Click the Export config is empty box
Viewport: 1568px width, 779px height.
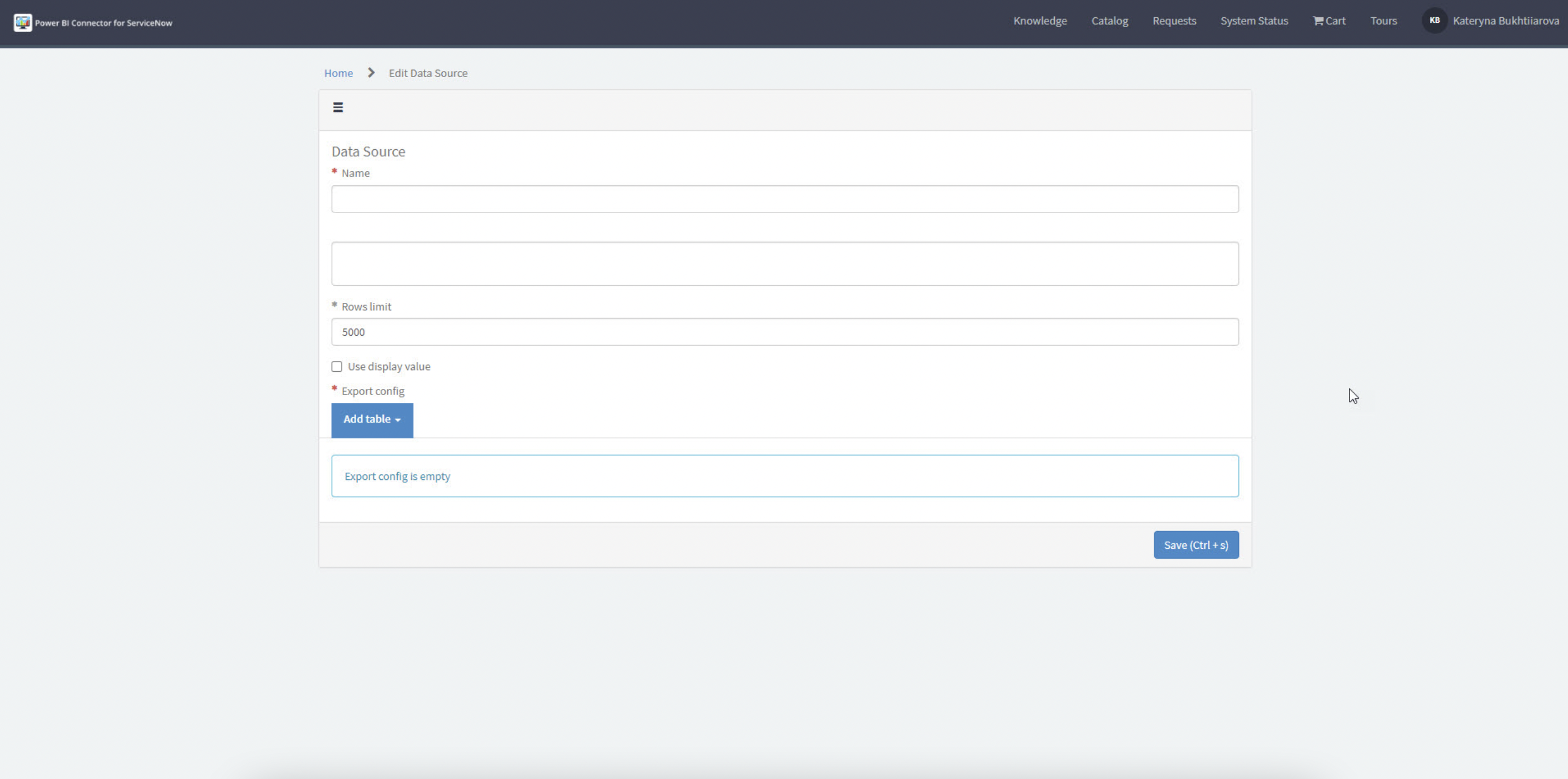pyautogui.click(x=785, y=476)
